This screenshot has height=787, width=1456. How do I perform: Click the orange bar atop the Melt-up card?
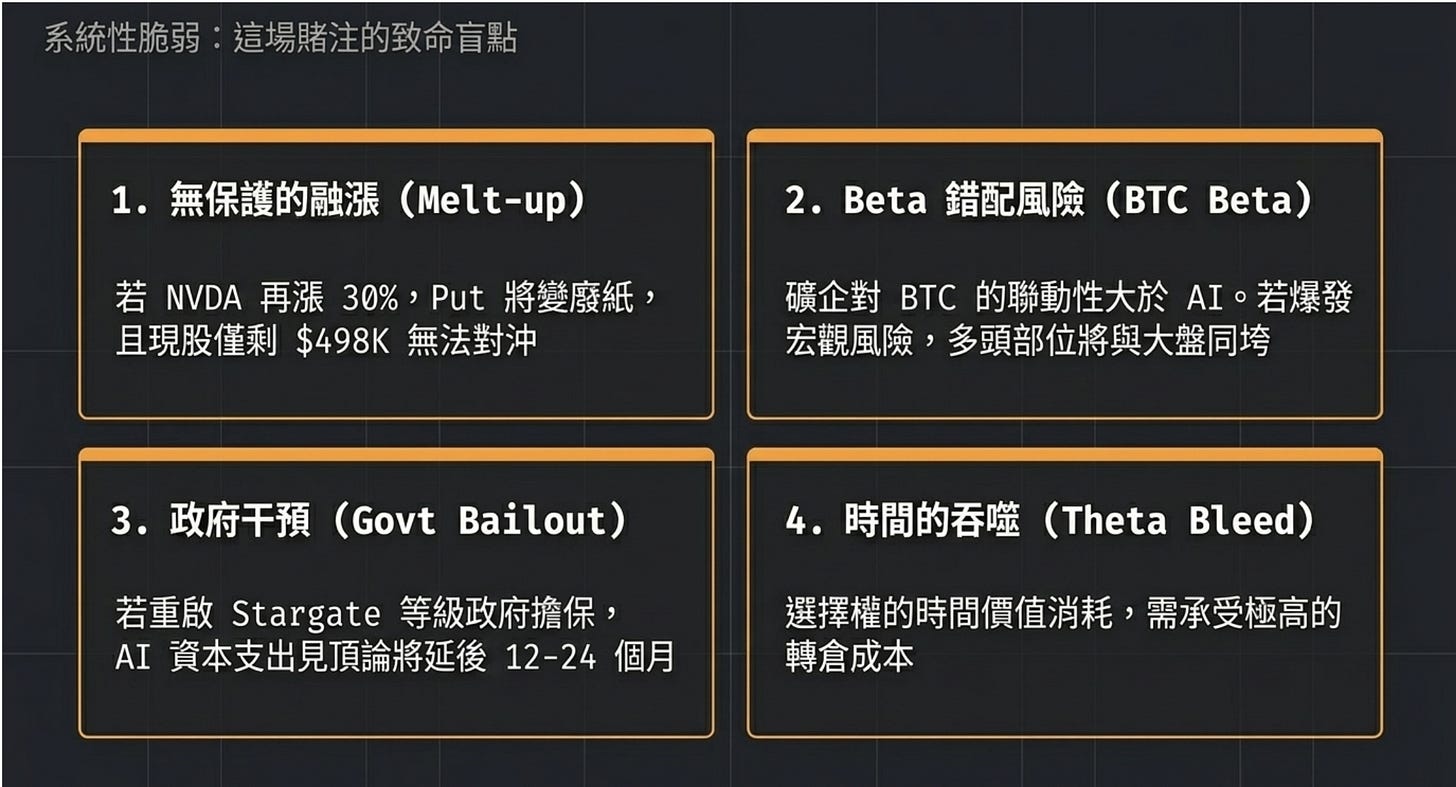pos(396,136)
